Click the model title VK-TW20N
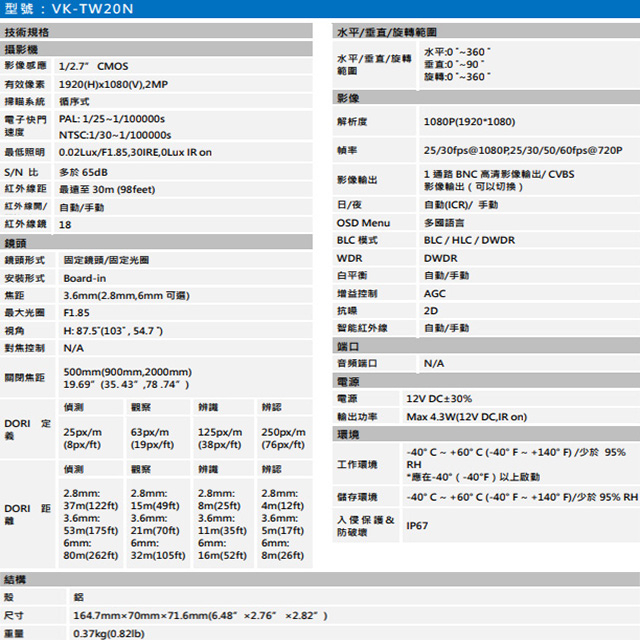Screen dimensions: 640x640 92,9
